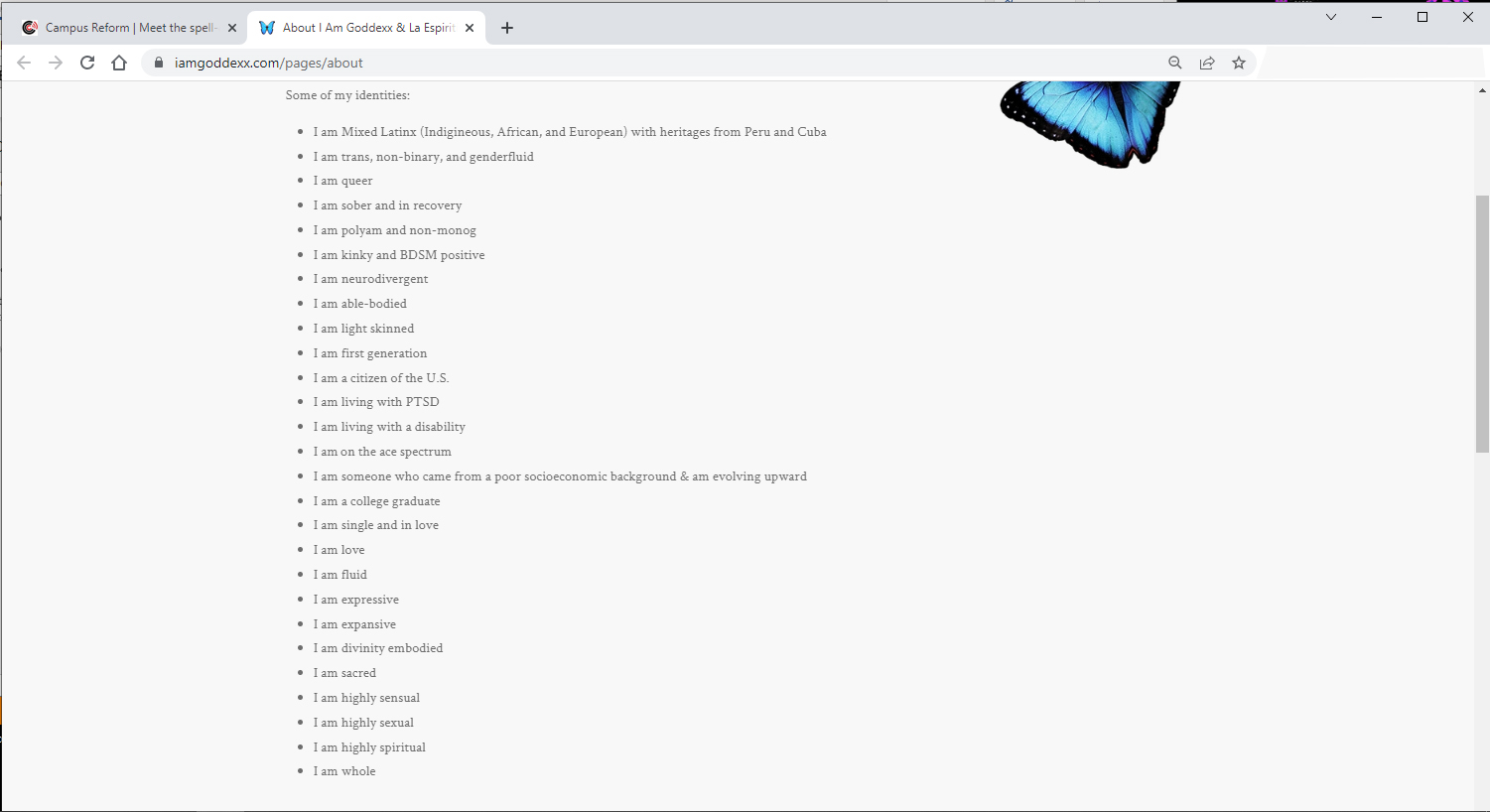The height and width of the screenshot is (812, 1490).
Task: Open the tab search dropdown arrow
Action: (x=1331, y=17)
